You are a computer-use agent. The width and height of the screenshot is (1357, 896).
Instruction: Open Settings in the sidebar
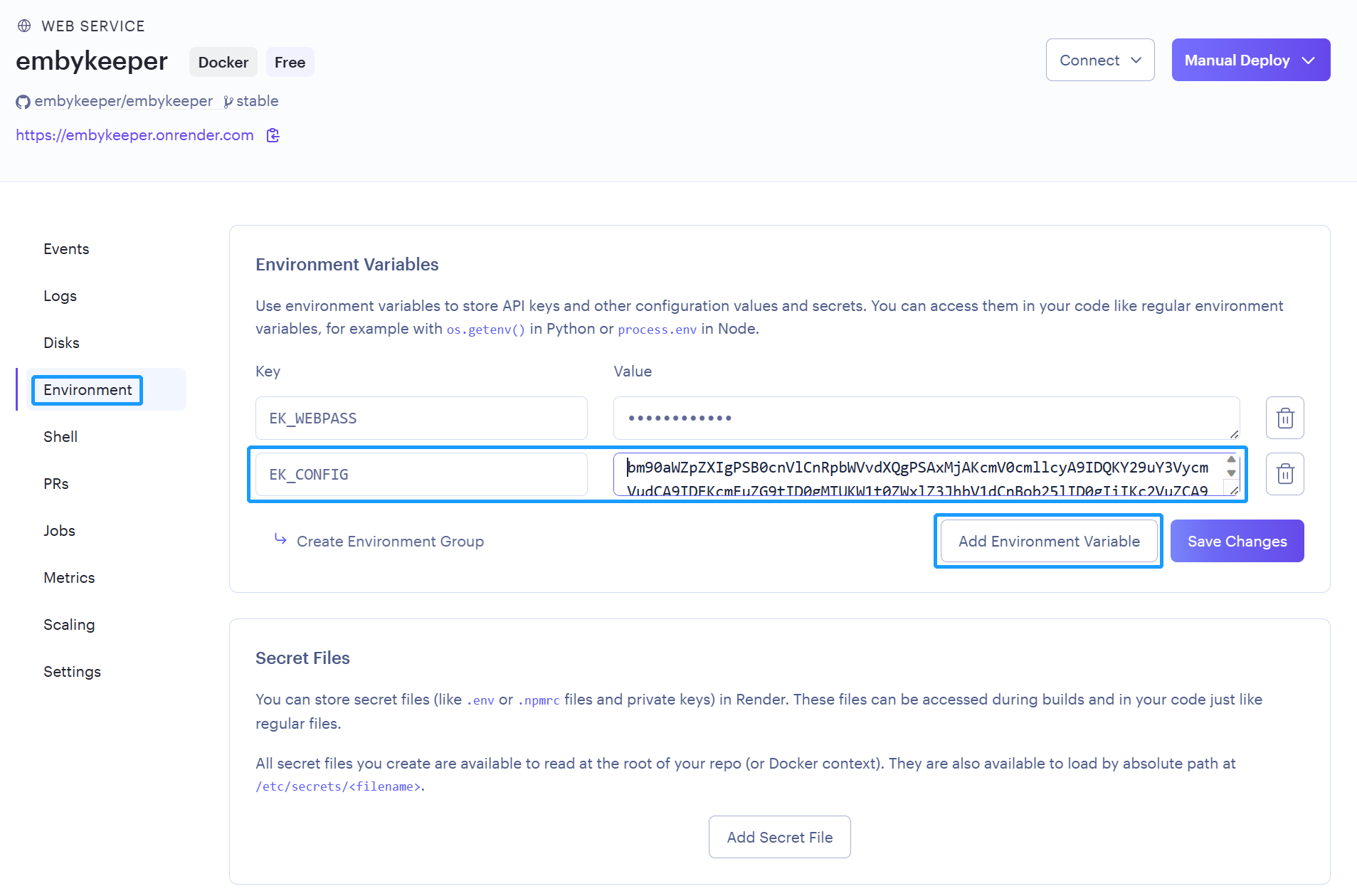pos(72,672)
